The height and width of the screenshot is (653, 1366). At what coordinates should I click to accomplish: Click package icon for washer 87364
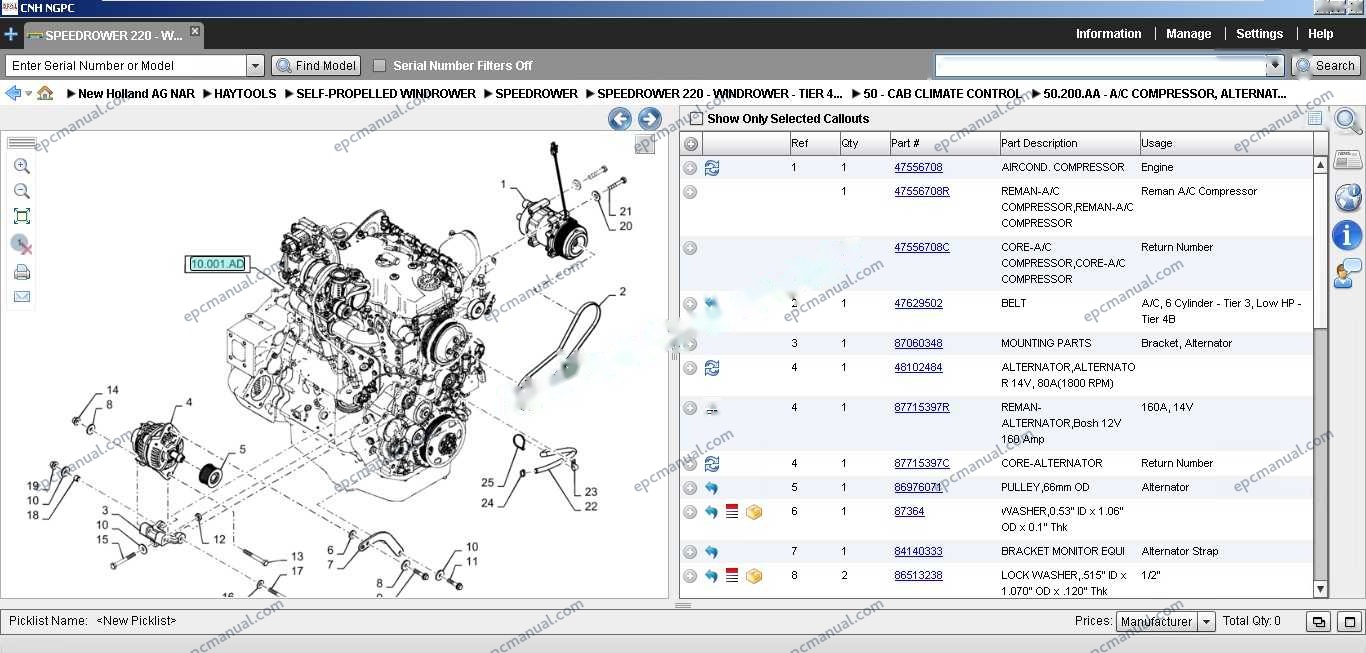click(754, 512)
